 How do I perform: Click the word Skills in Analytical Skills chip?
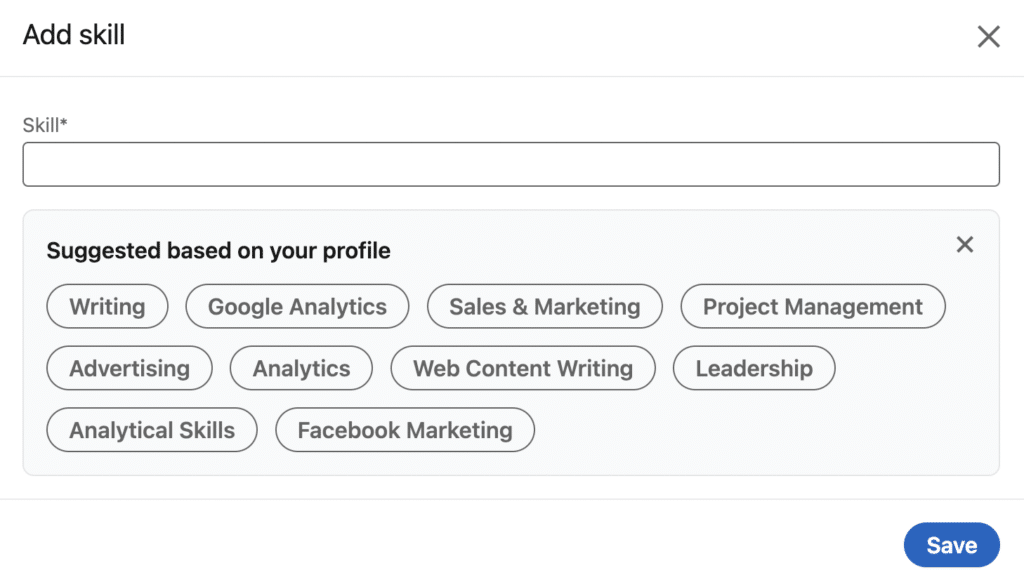(203, 431)
